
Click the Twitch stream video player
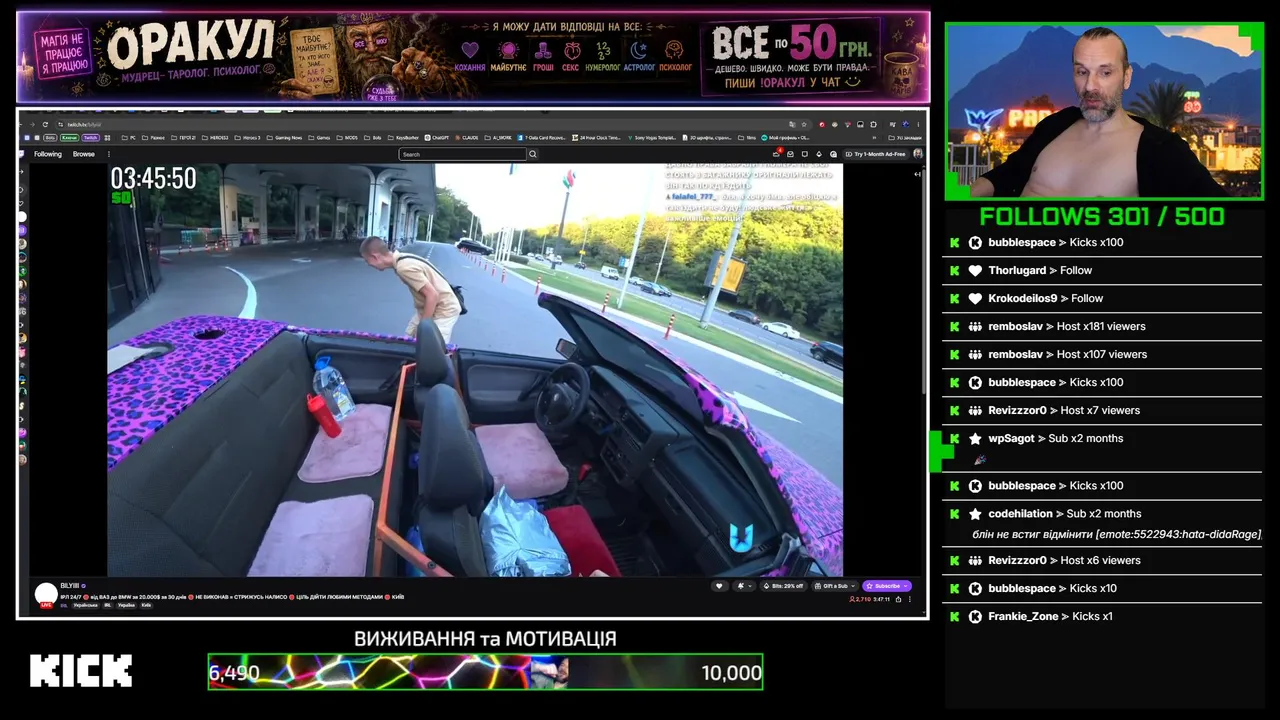475,370
